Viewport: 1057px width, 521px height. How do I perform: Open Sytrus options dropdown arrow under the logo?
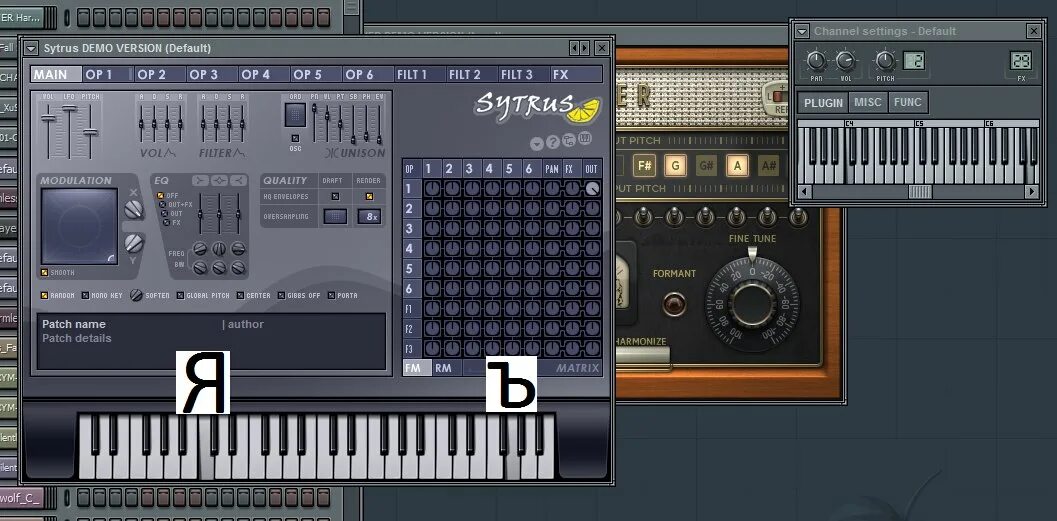(537, 144)
